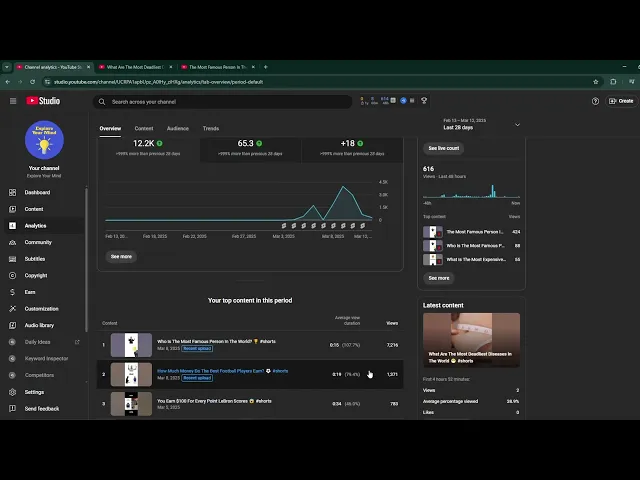Click the thumbnail of top content row 1
This screenshot has width=640, height=480.
[x=131, y=345]
